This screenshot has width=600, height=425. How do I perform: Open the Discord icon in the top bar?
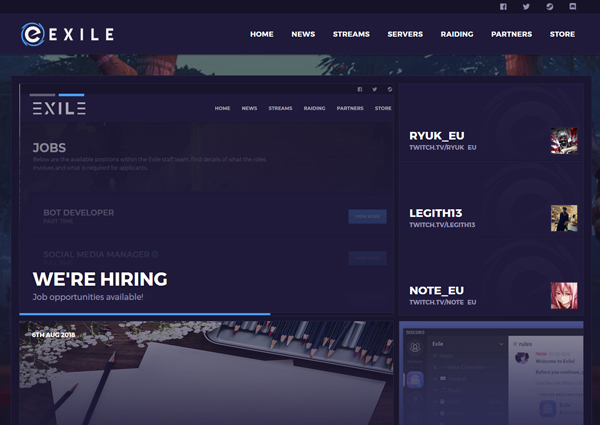coord(572,7)
